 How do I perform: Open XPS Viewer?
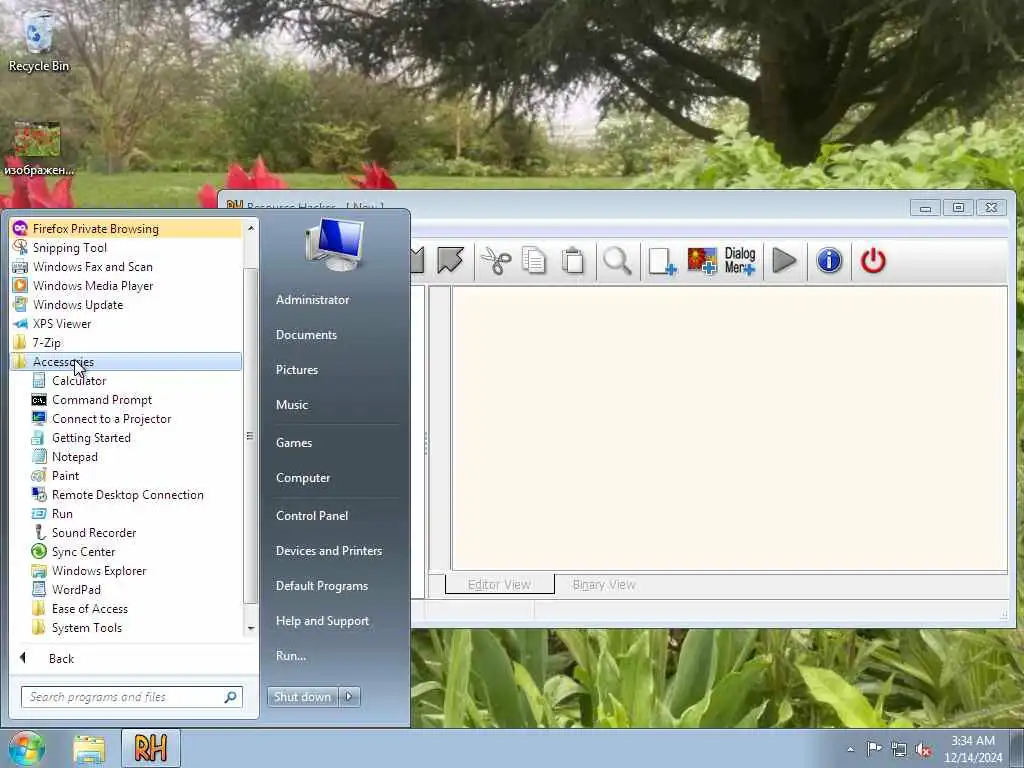(x=126, y=323)
